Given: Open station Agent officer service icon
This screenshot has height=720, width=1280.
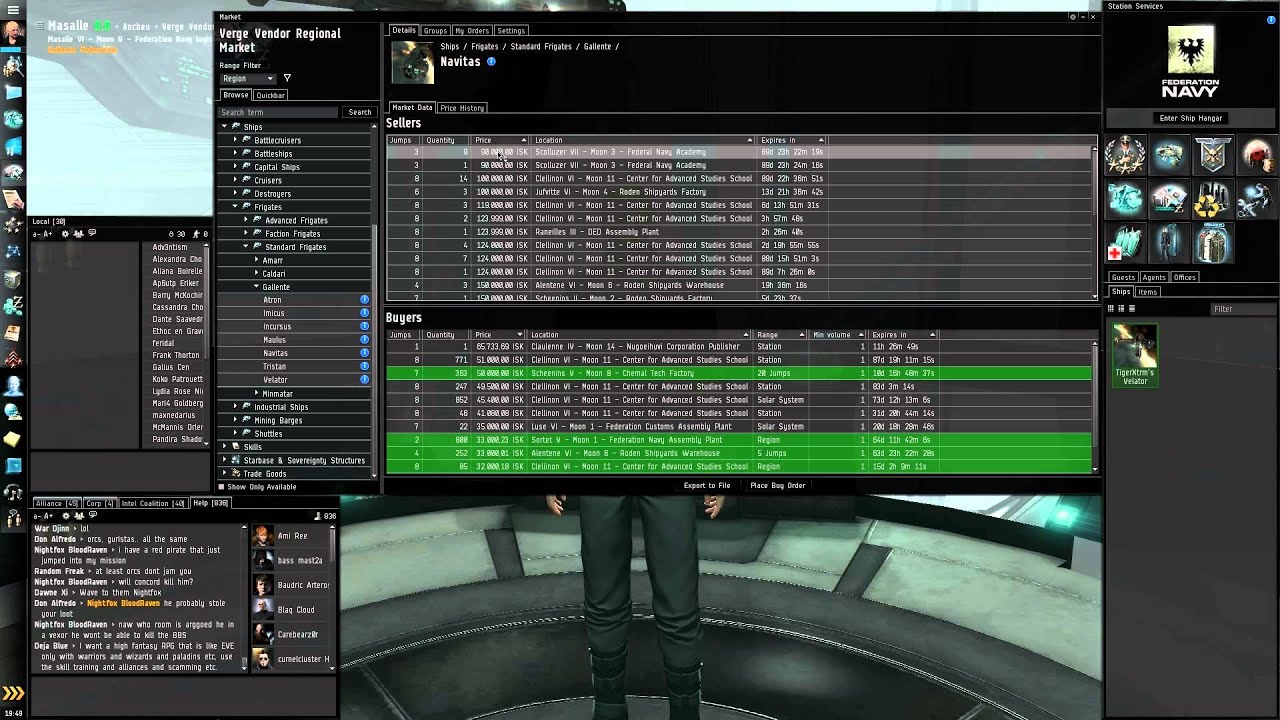Looking at the screenshot, I should click(x=1125, y=155).
